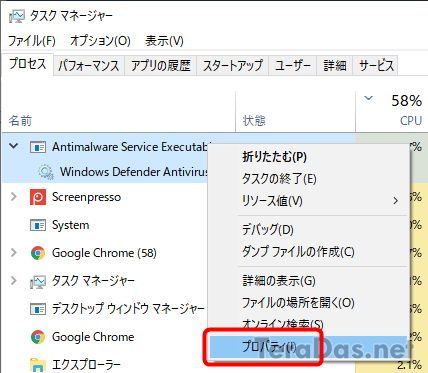This screenshot has width=428, height=373.
Task: Select the single Google Chrome row text
Action: coord(93,337)
